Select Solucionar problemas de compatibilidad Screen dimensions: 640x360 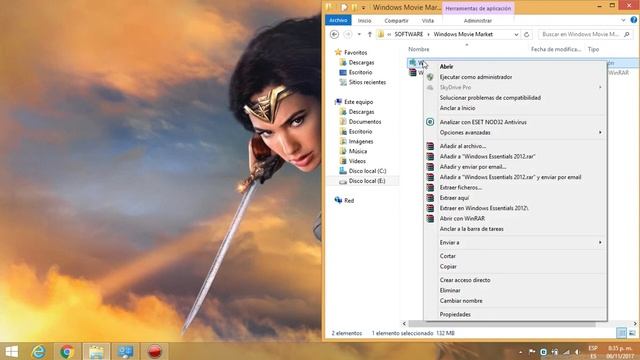point(515,98)
